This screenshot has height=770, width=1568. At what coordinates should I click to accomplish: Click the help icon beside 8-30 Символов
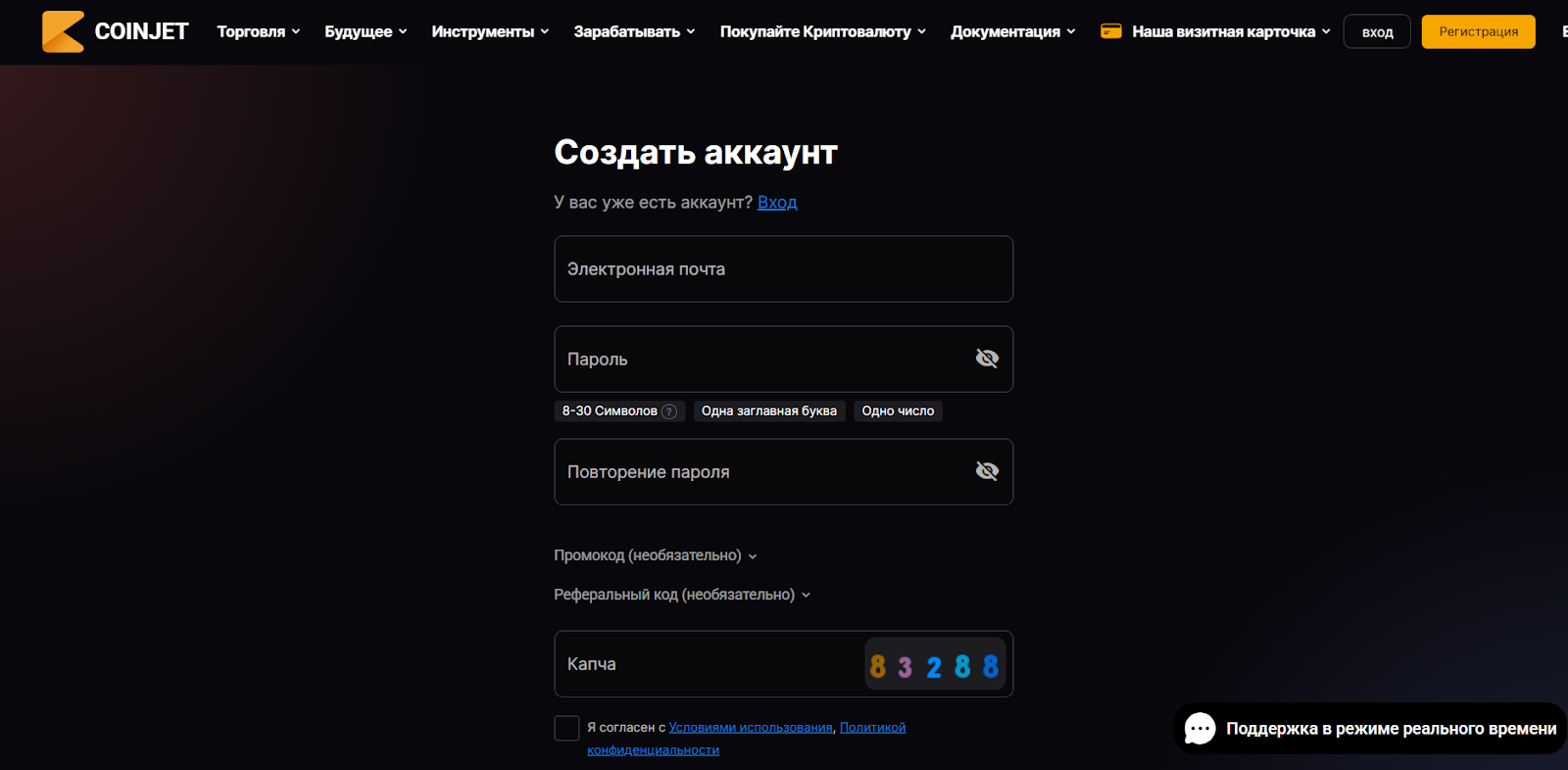[669, 411]
